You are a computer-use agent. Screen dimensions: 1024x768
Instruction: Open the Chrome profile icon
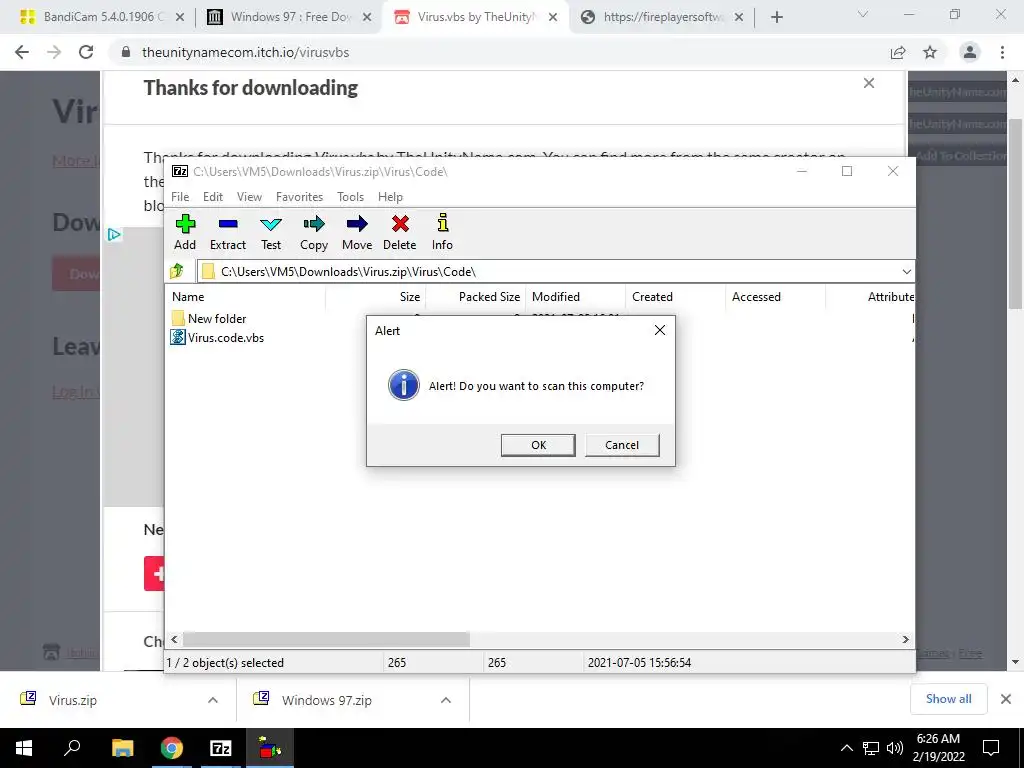click(970, 52)
